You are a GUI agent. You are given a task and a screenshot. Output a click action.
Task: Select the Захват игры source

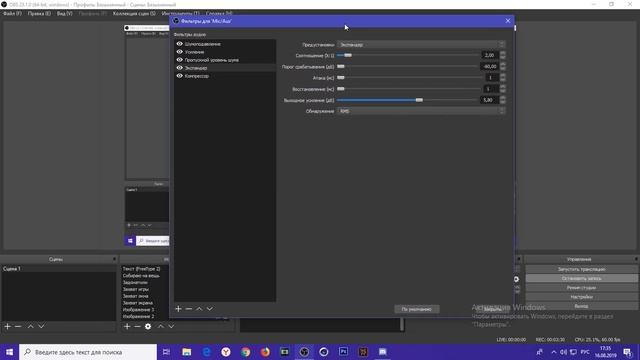(136, 289)
